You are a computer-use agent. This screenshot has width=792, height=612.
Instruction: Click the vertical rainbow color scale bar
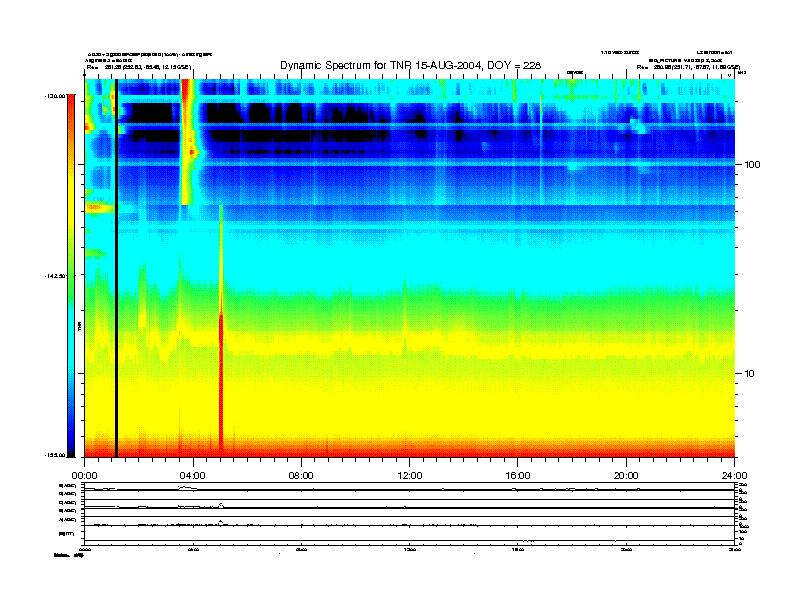click(x=71, y=276)
